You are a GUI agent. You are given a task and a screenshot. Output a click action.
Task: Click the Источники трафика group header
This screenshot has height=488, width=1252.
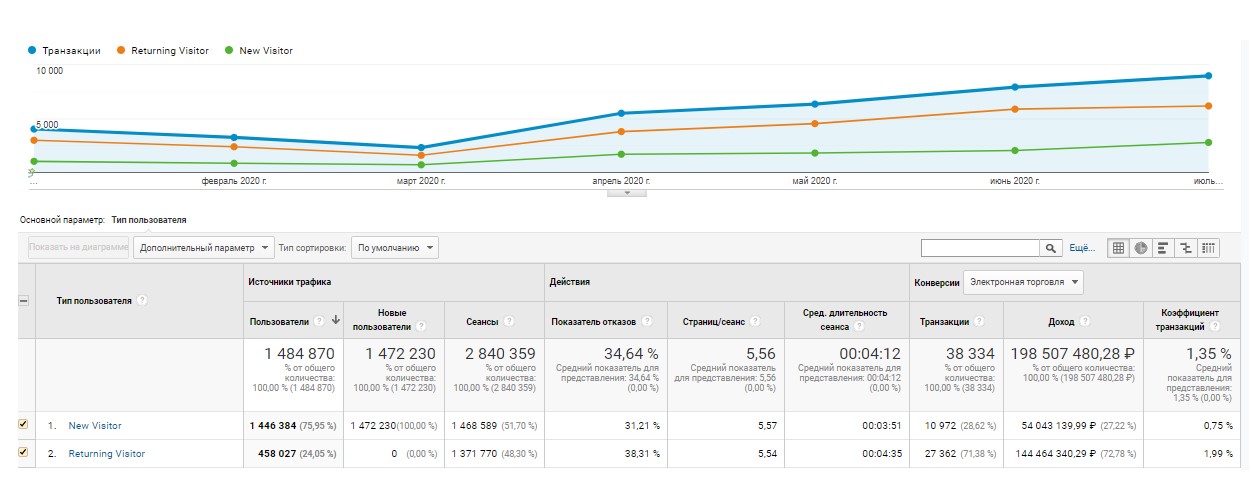tap(290, 282)
